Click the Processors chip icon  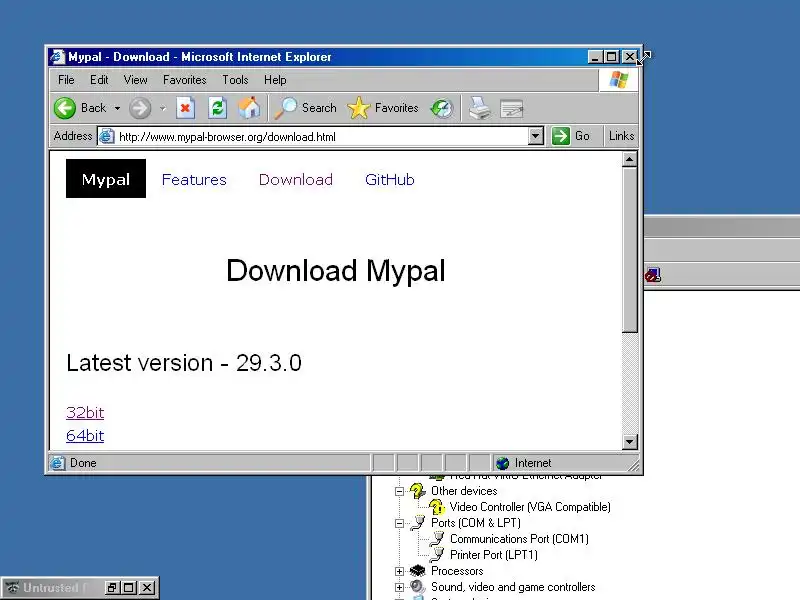pyautogui.click(x=418, y=570)
